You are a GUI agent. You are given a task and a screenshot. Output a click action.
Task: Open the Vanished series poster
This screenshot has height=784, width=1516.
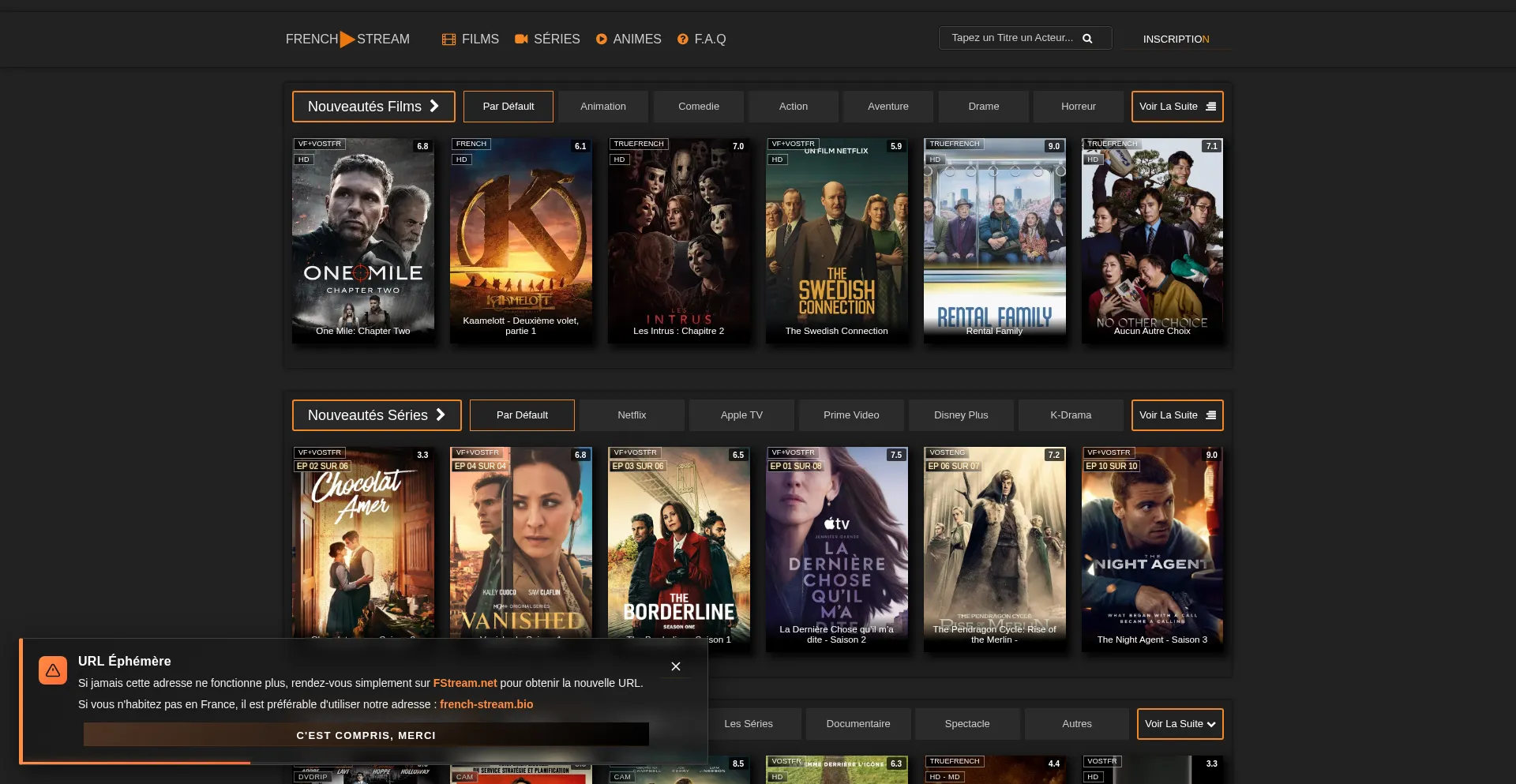point(521,542)
